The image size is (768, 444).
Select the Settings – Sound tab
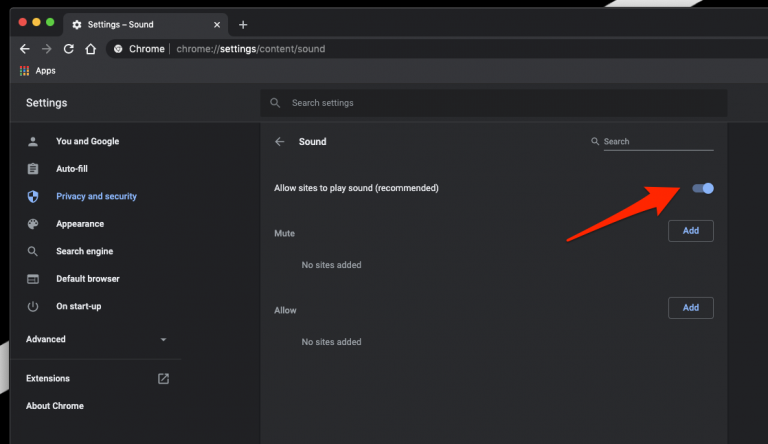[145, 25]
